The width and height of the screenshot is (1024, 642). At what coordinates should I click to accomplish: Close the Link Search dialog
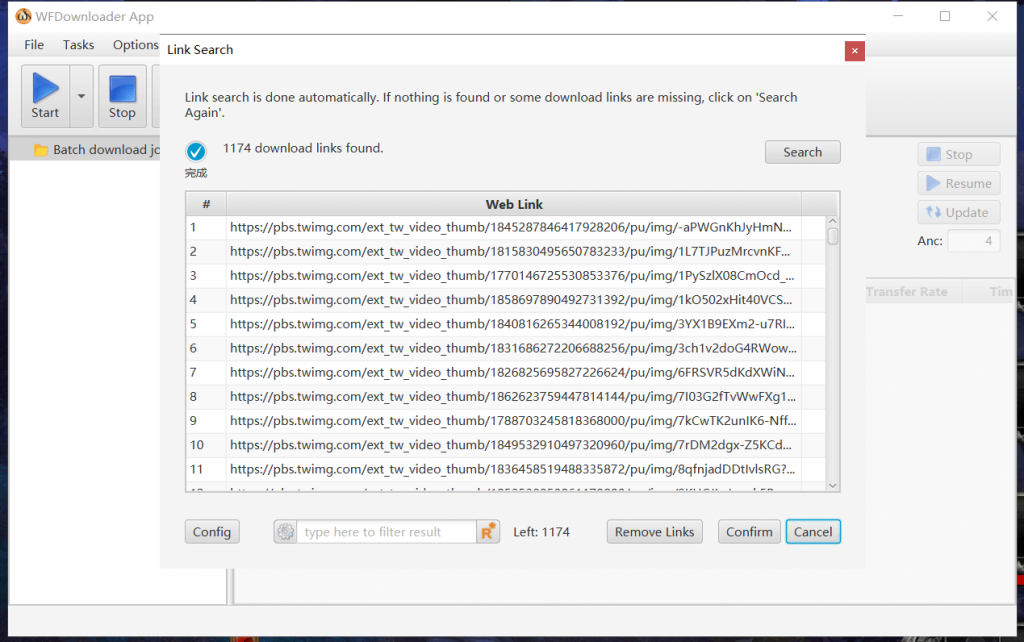[x=854, y=51]
